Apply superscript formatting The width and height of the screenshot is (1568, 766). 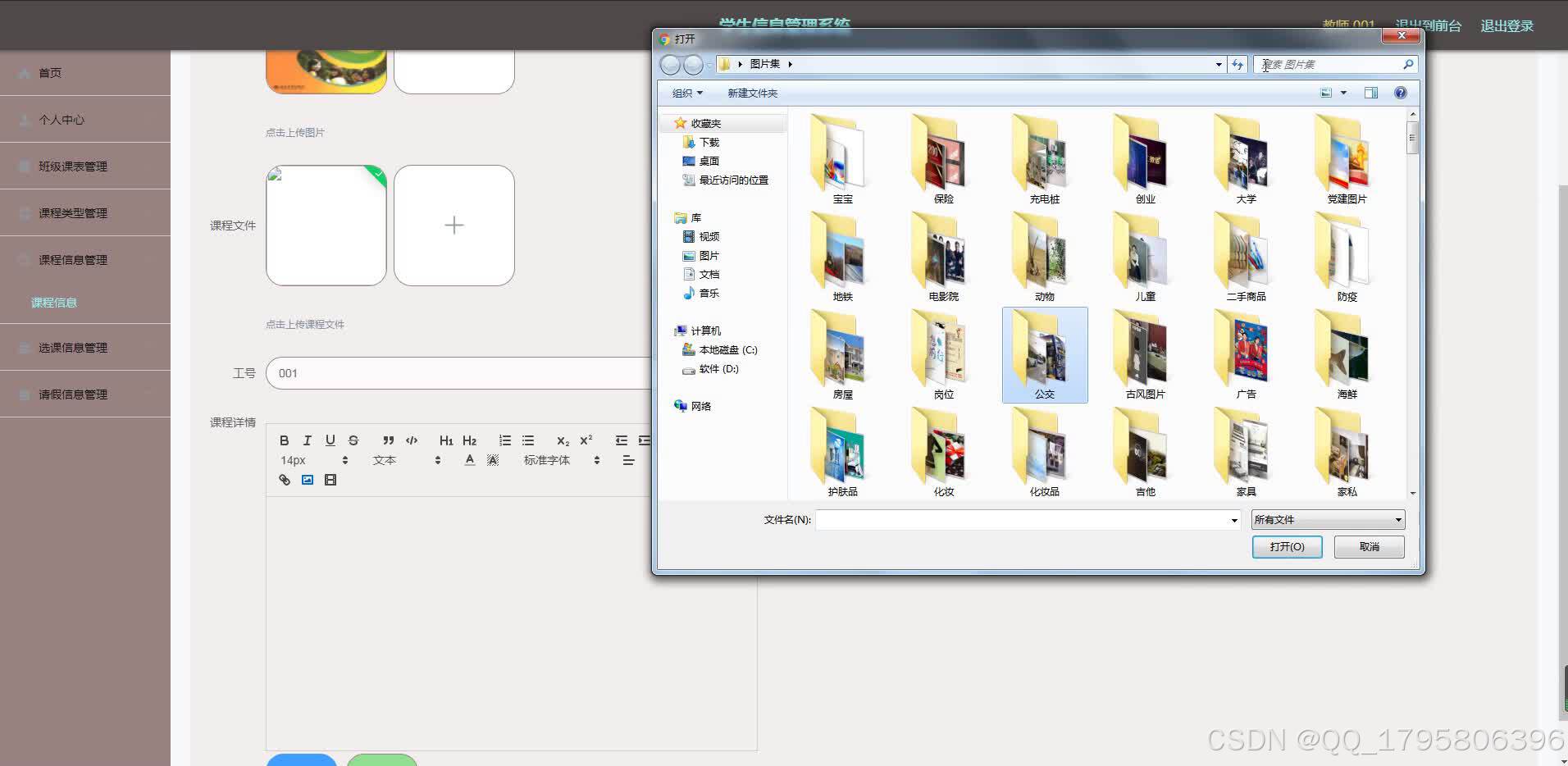pos(586,440)
